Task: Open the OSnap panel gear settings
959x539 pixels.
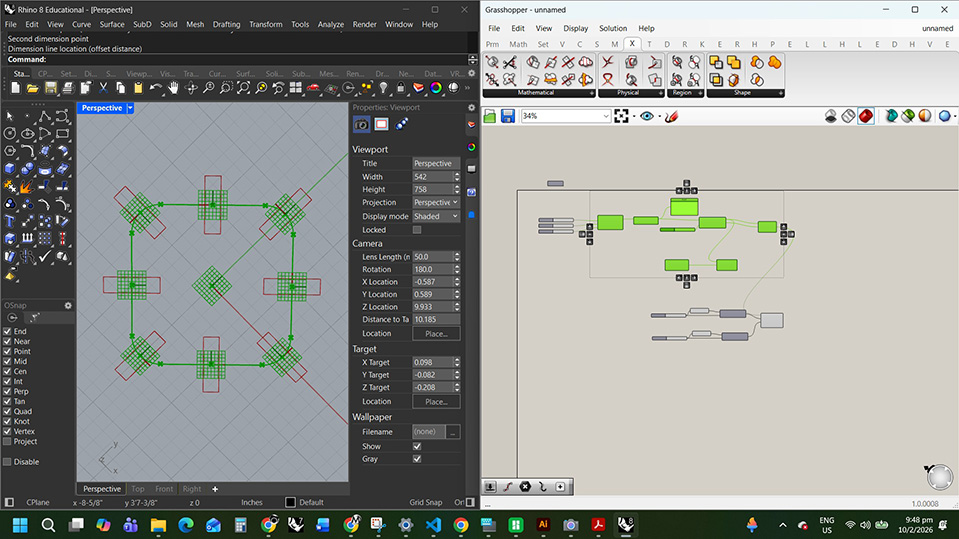Action: (68, 305)
